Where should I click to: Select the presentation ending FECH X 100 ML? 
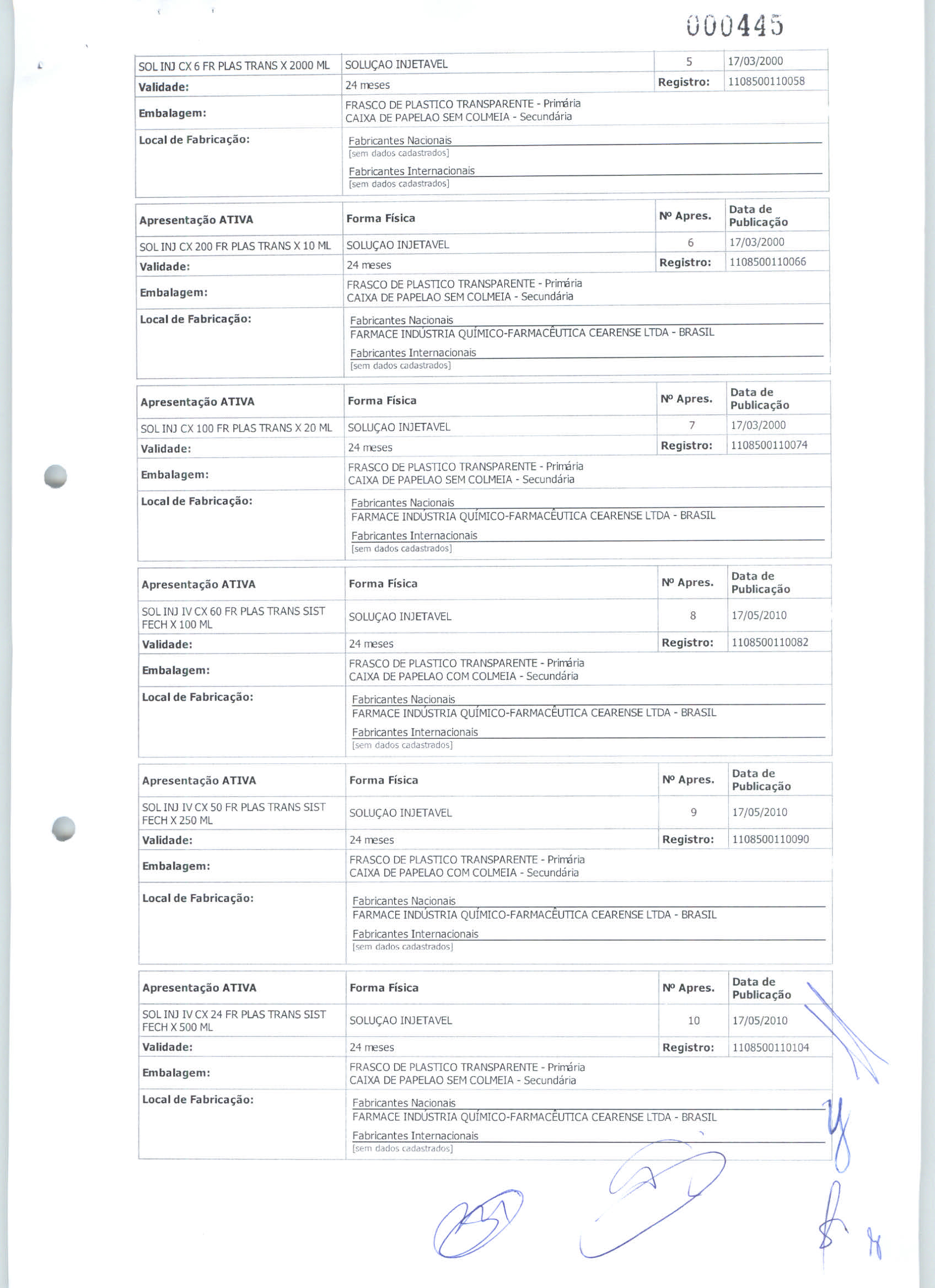coord(233,618)
